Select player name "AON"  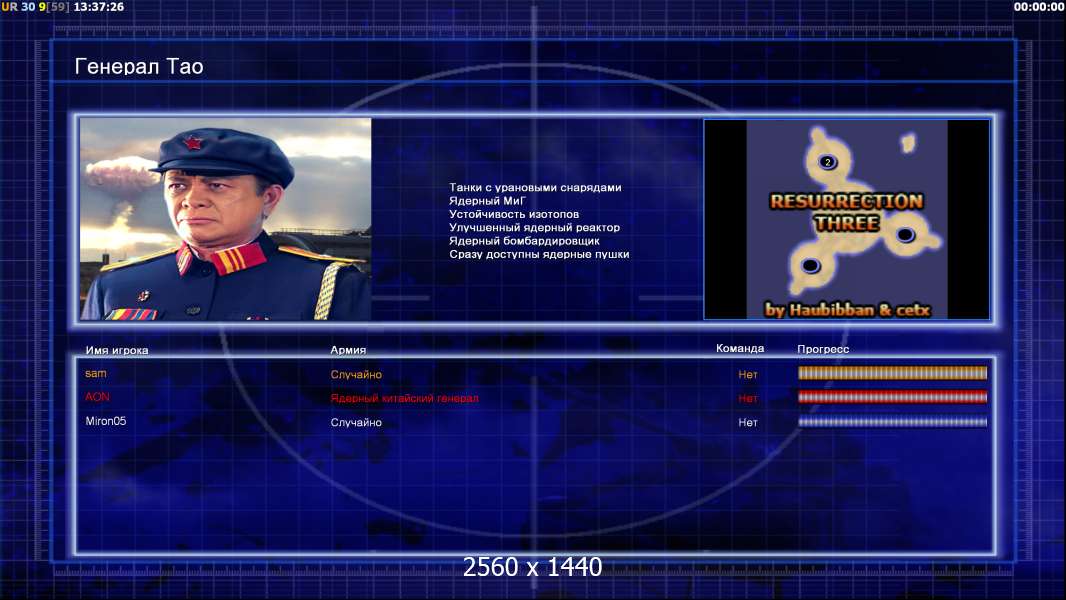click(x=97, y=397)
